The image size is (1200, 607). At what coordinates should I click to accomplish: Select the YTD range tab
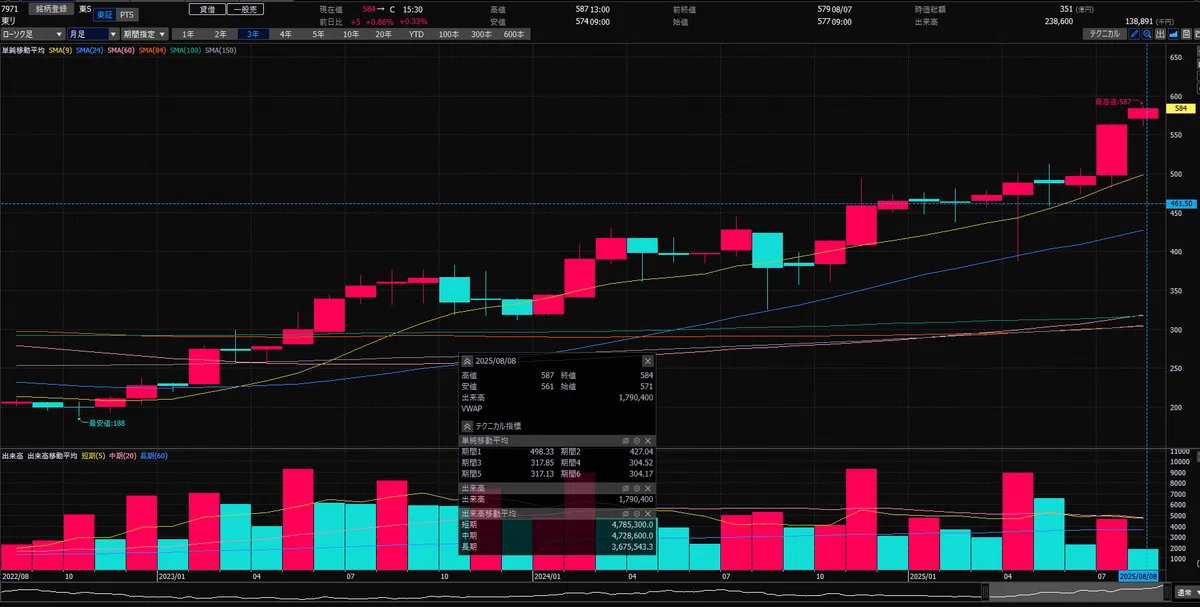pyautogui.click(x=416, y=34)
